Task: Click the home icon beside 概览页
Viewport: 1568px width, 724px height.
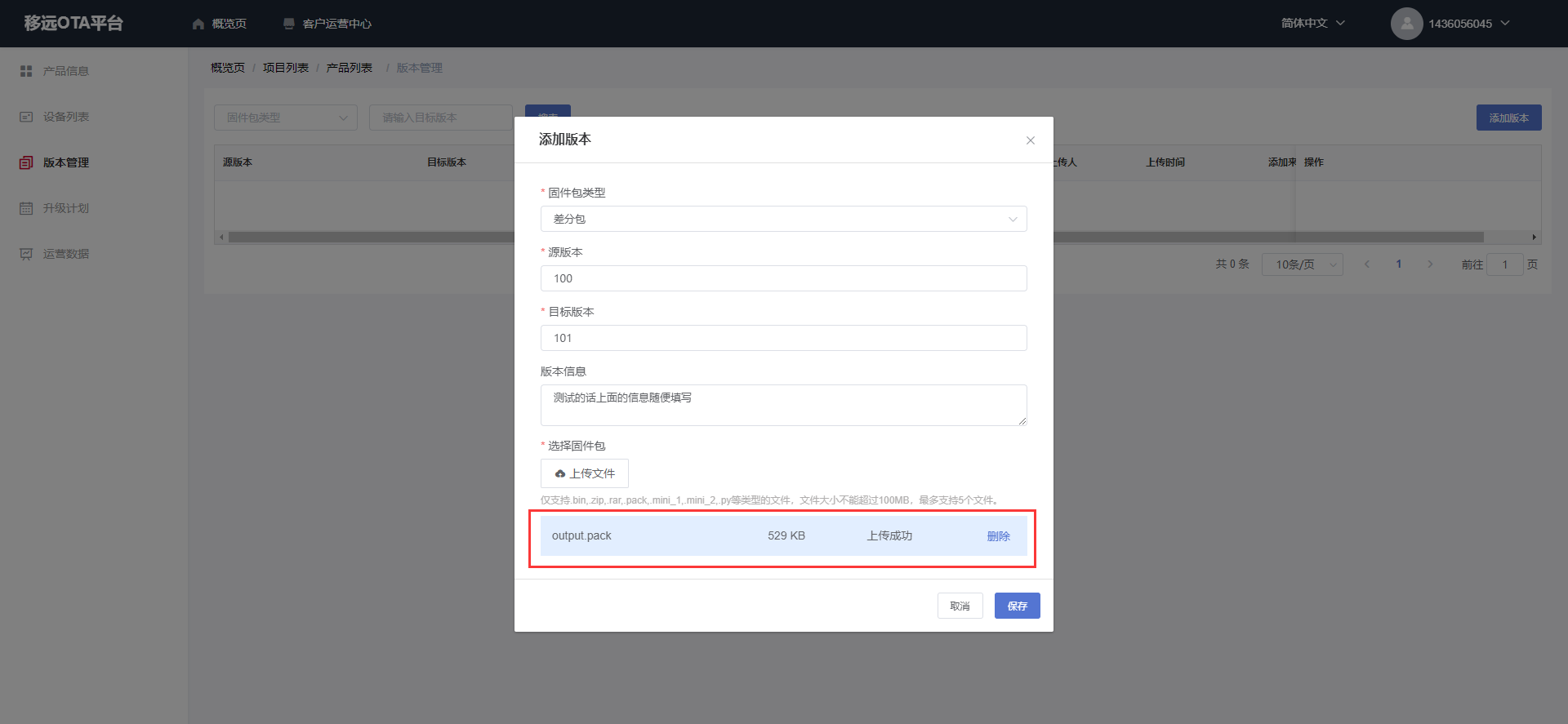Action: point(198,24)
